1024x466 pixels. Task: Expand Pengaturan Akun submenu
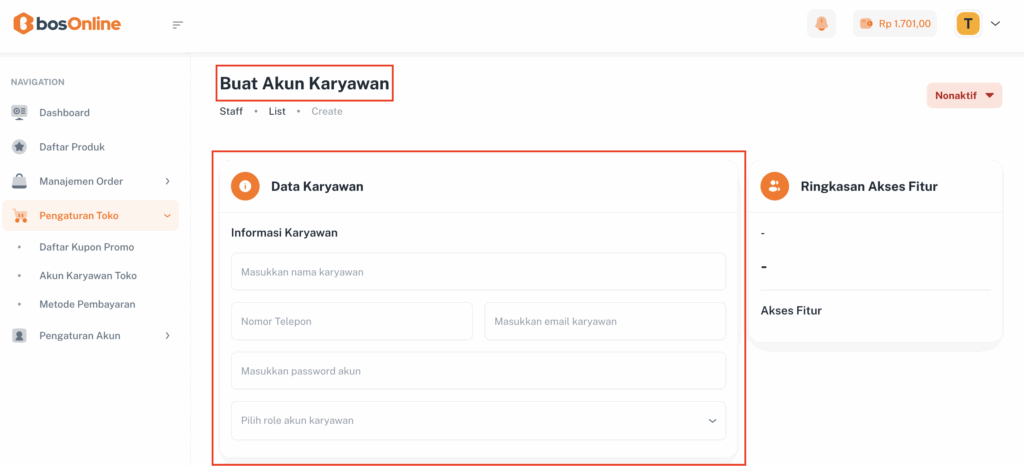(x=90, y=336)
